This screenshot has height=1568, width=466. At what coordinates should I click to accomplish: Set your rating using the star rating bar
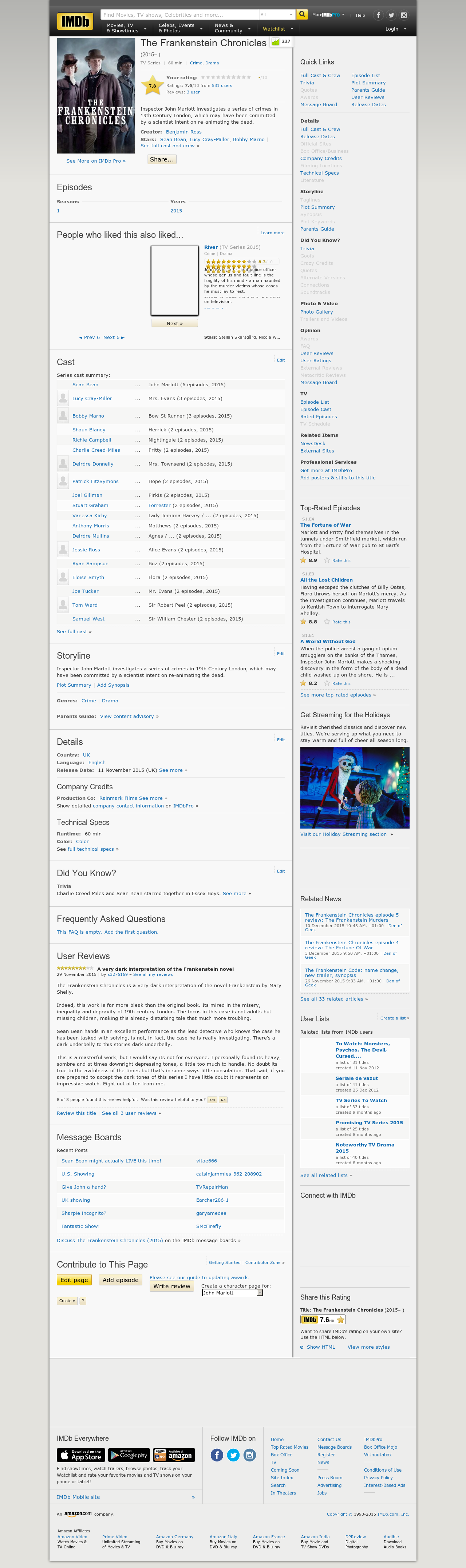click(226, 77)
